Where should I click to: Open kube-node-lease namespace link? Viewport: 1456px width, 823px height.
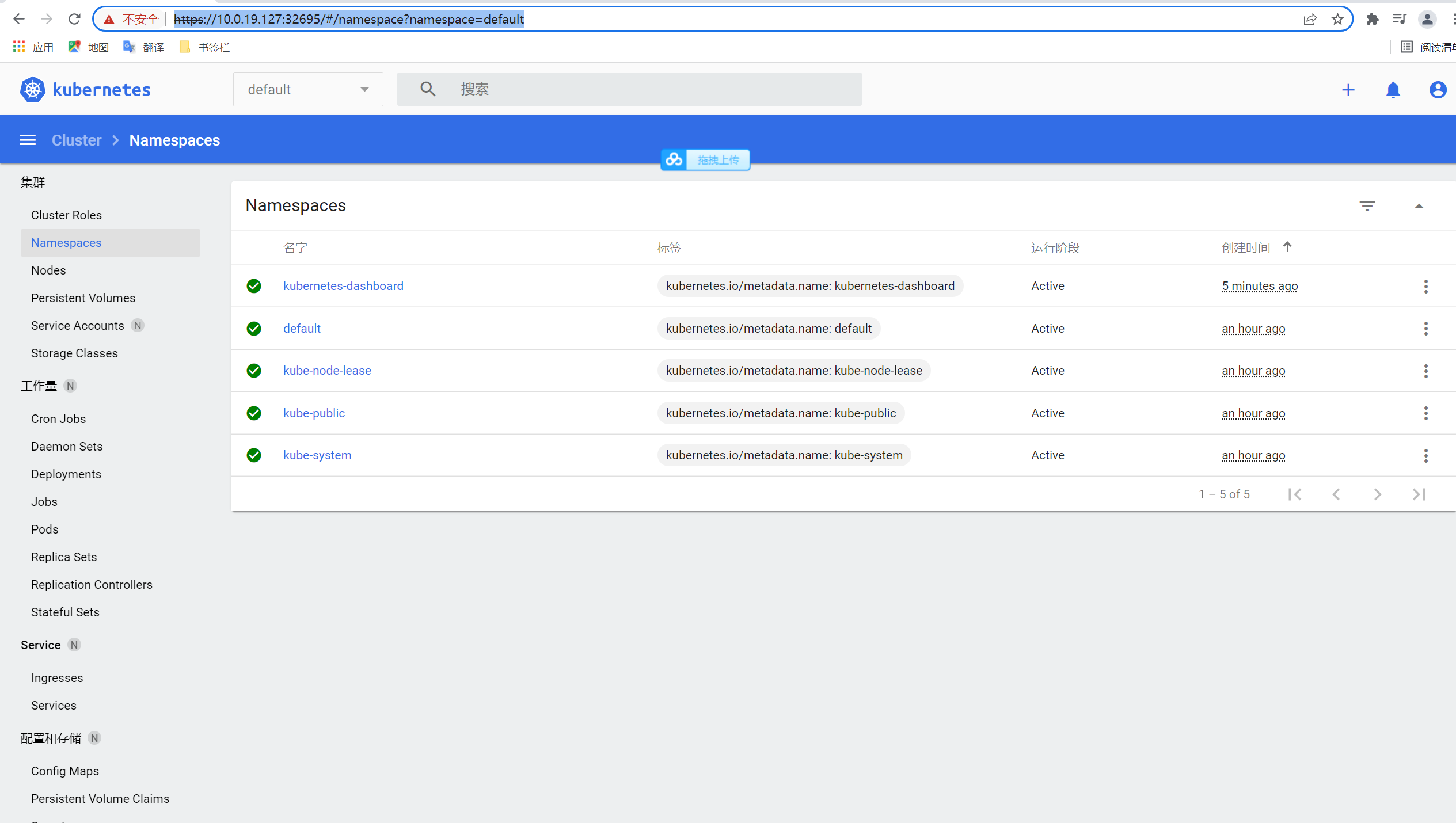coord(327,371)
